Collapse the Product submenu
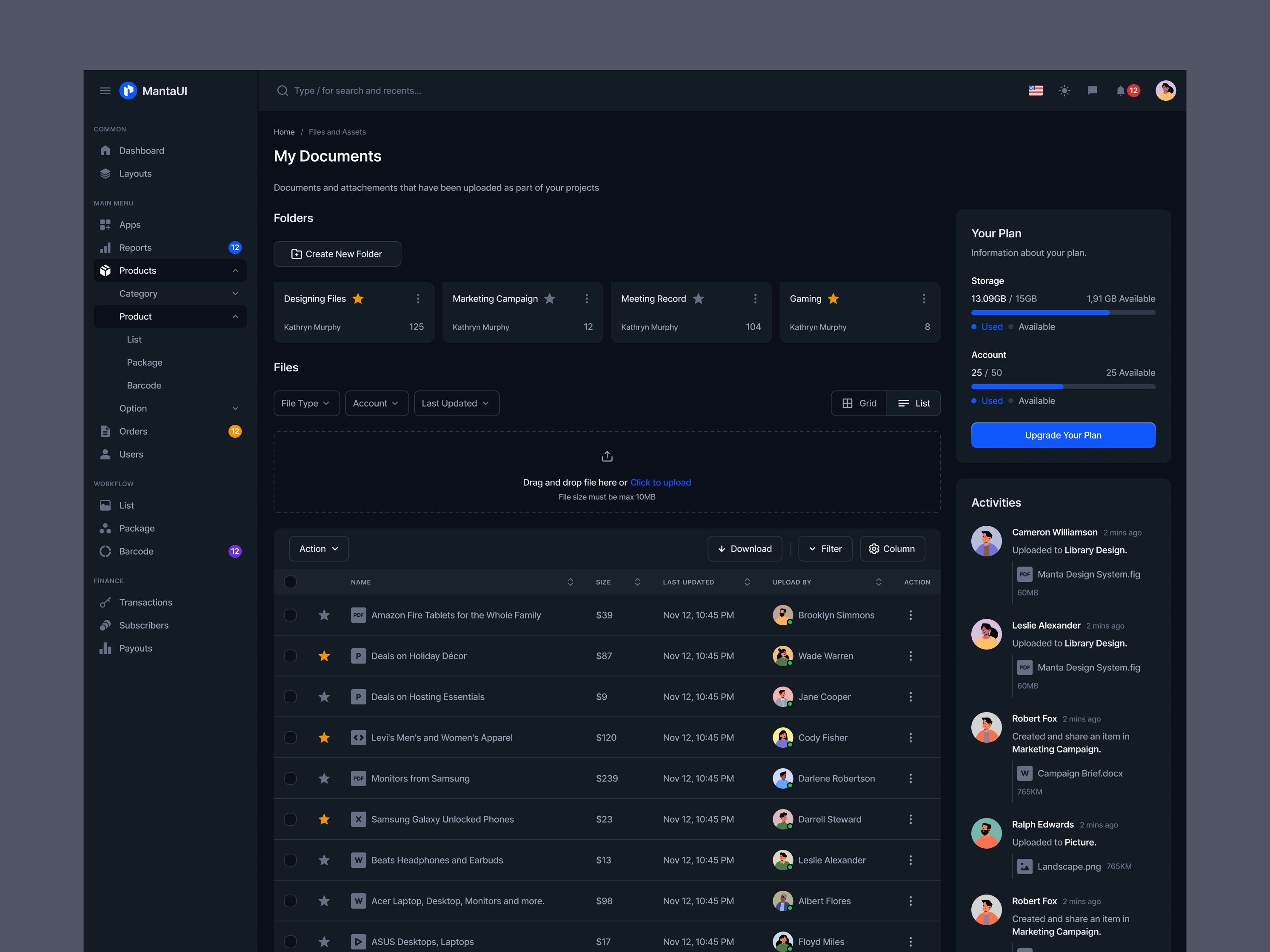The height and width of the screenshot is (952, 1270). 235,316
